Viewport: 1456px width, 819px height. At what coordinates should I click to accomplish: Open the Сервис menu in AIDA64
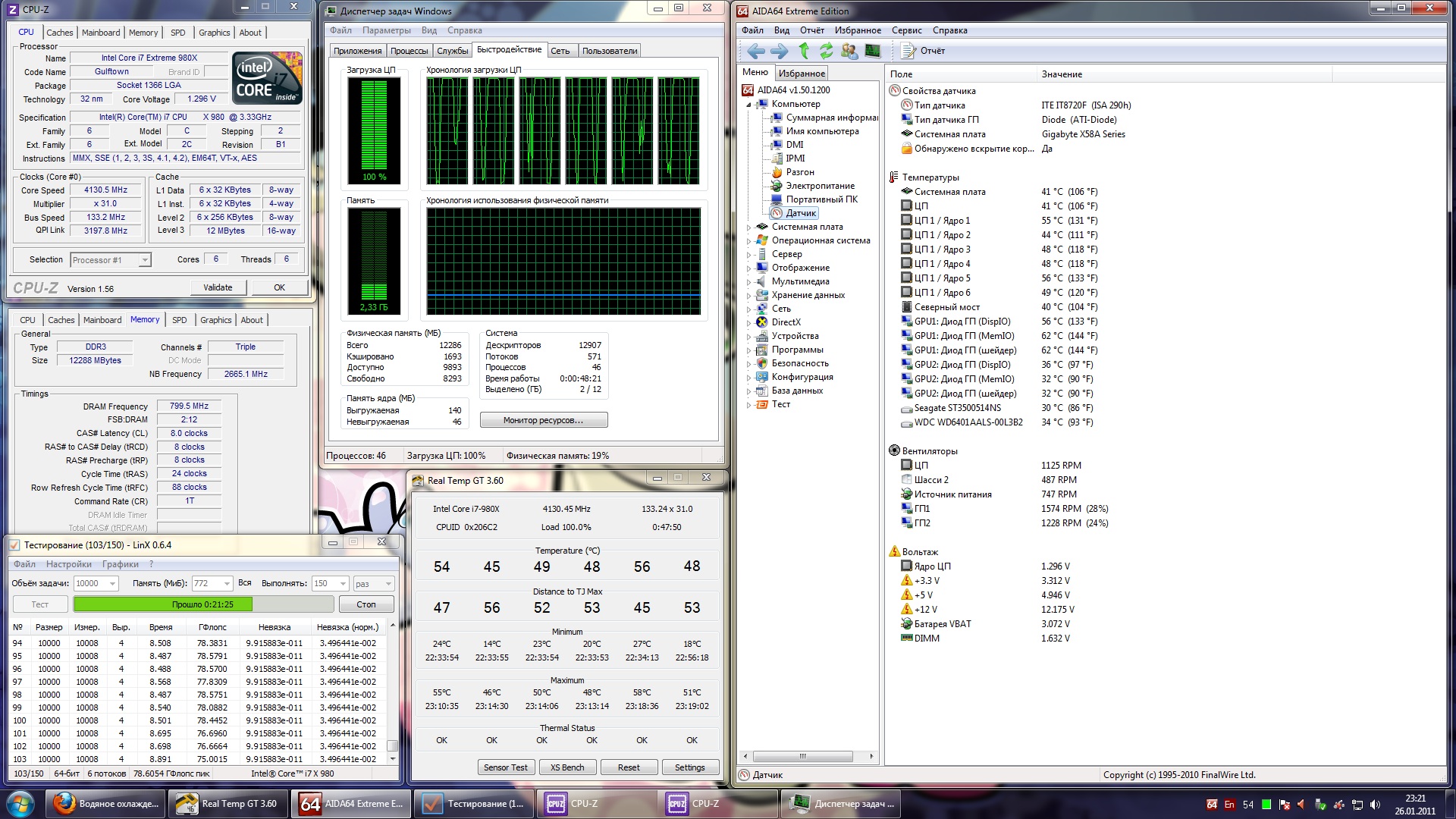[x=906, y=30]
